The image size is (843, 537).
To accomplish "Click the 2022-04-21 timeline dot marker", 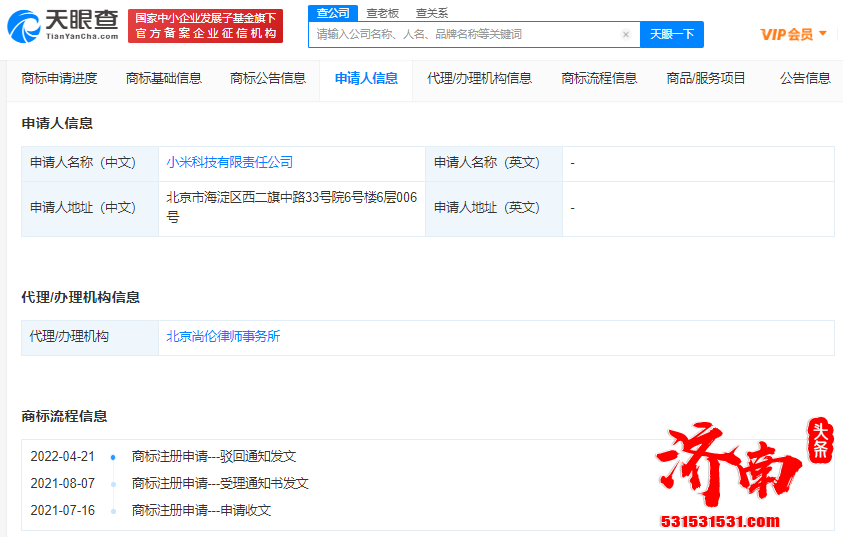I will click(x=113, y=457).
